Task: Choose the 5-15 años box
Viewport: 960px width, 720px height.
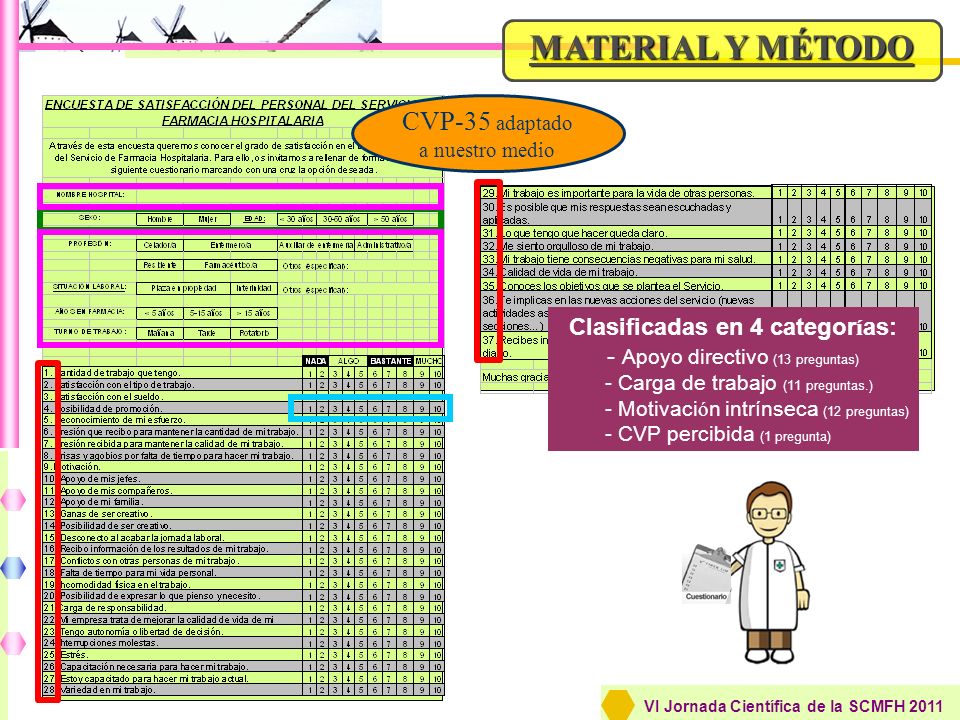Action: (x=206, y=313)
